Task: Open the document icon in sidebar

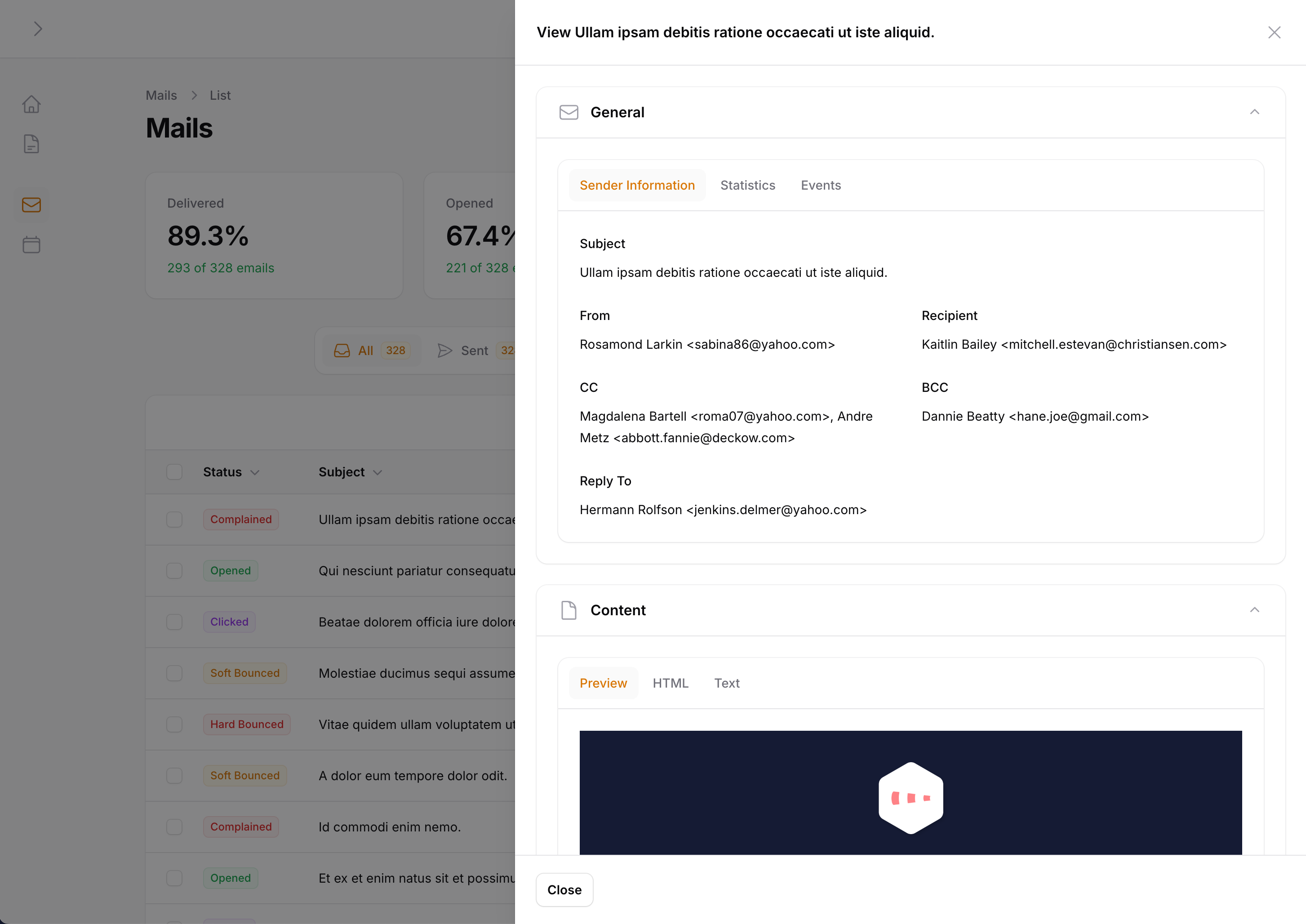Action: 31,144
